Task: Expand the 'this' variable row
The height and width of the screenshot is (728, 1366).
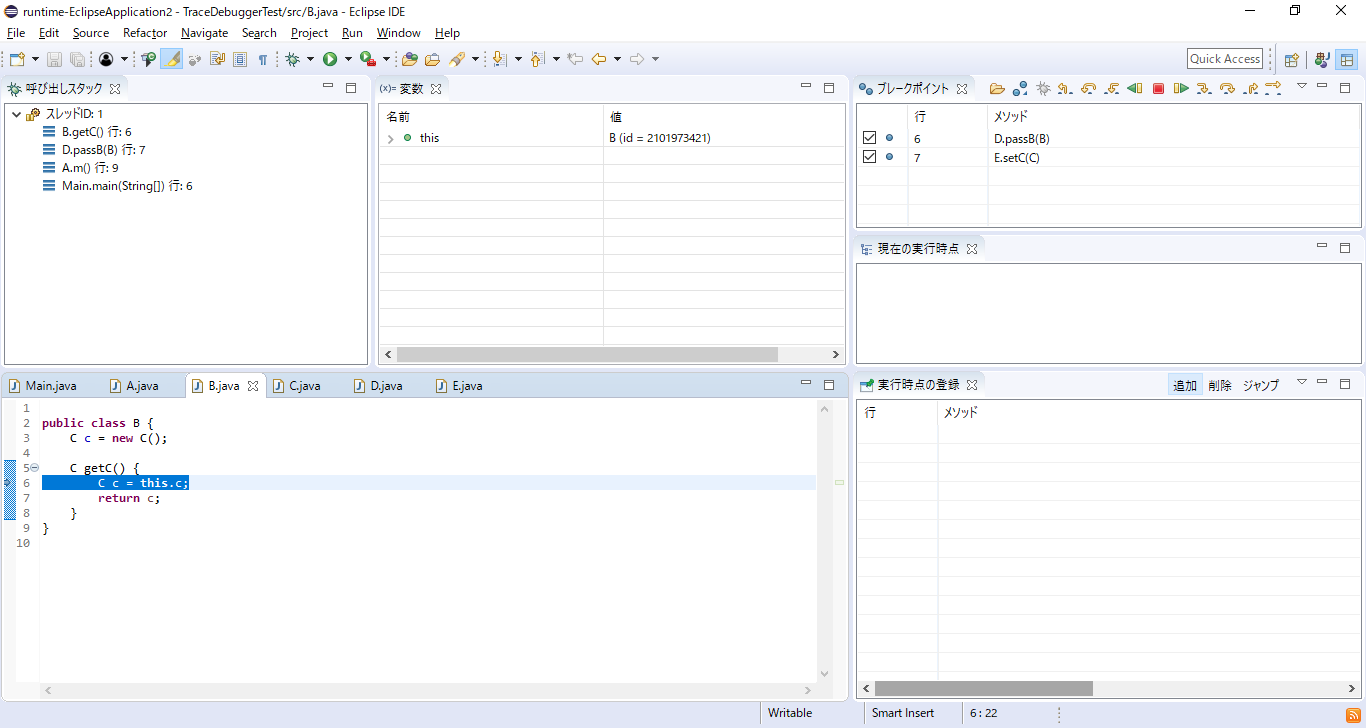Action: coord(390,139)
